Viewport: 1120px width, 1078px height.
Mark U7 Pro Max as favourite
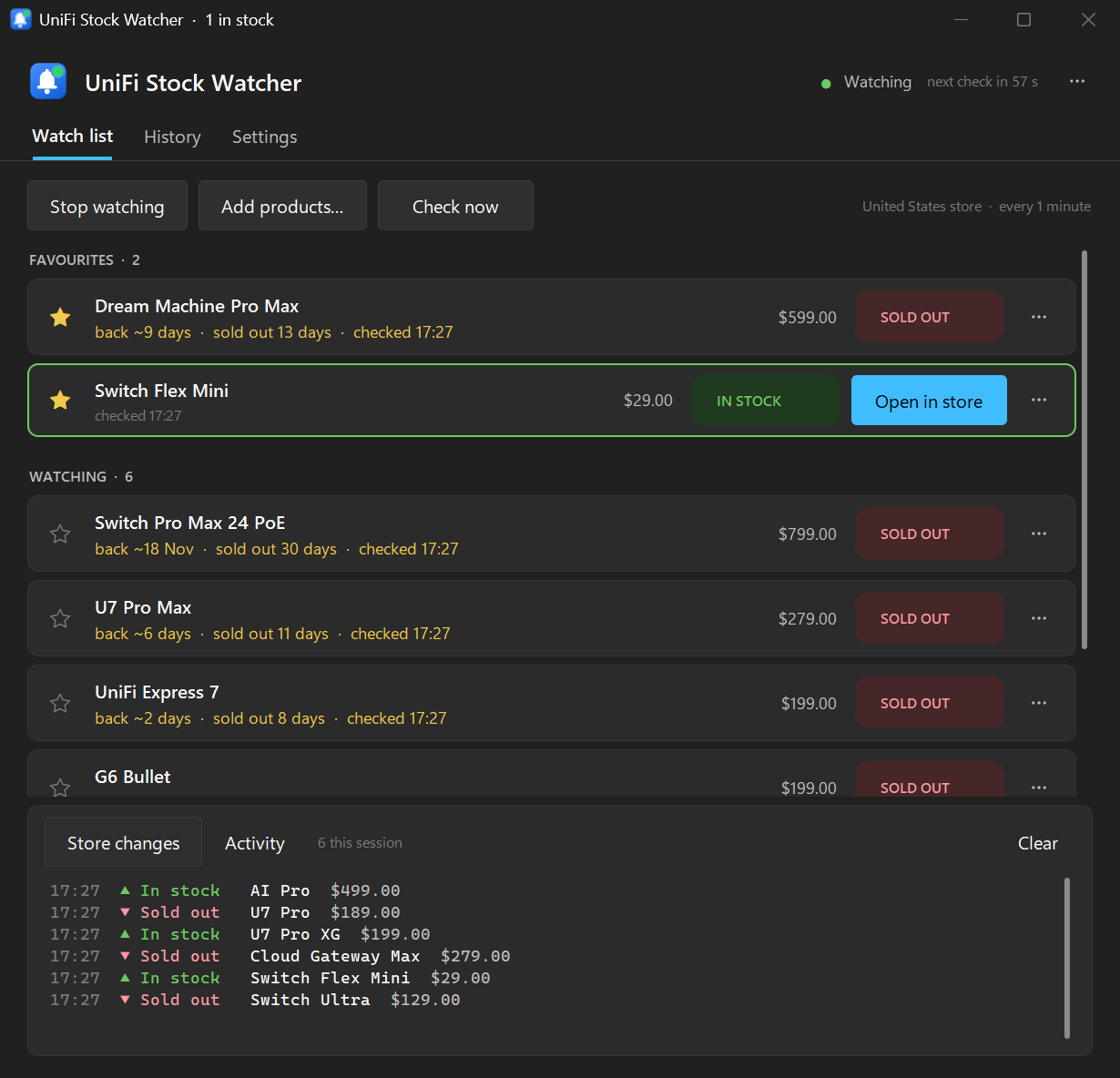60,618
